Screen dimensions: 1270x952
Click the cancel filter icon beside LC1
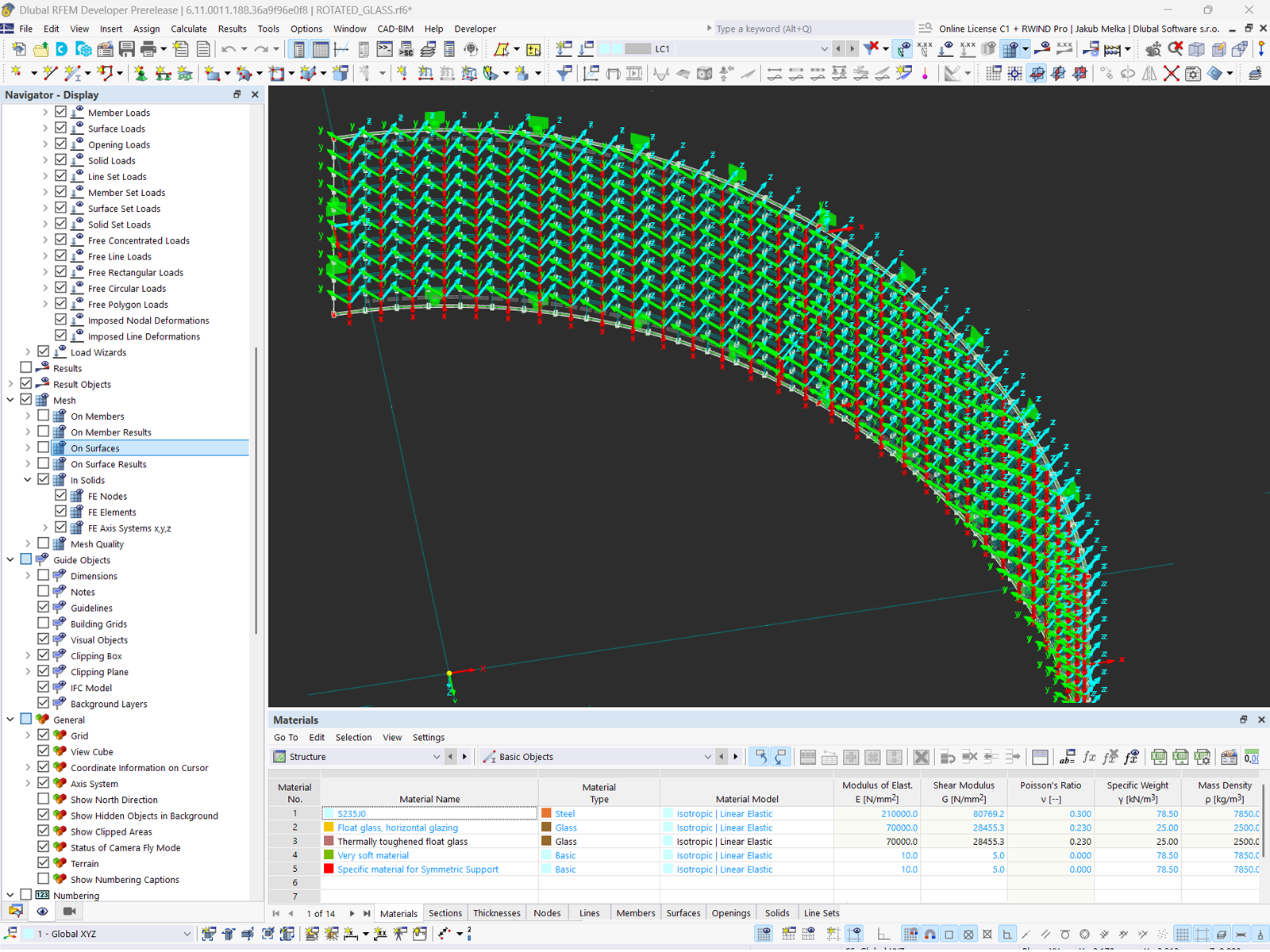point(872,49)
